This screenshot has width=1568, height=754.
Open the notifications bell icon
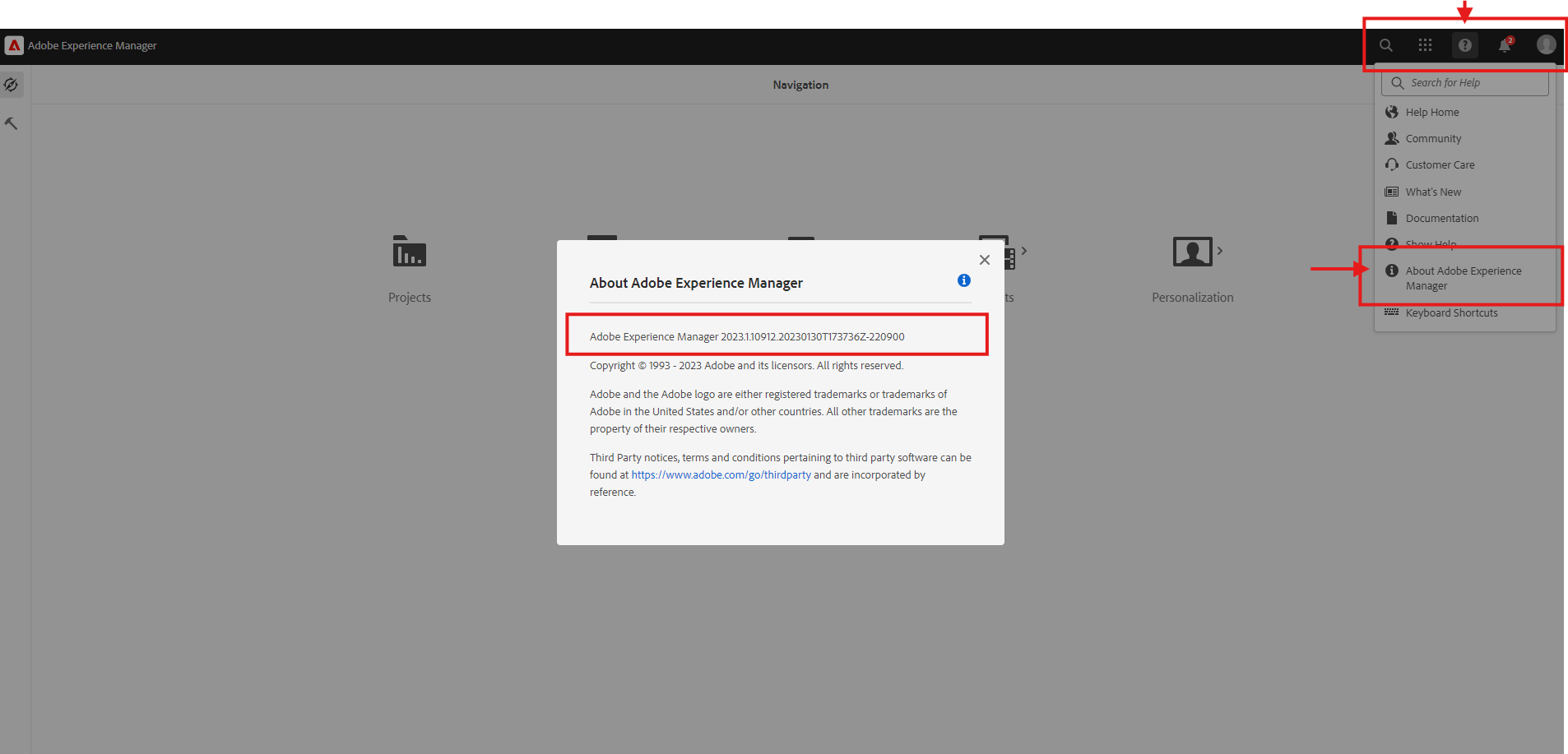click(x=1505, y=45)
